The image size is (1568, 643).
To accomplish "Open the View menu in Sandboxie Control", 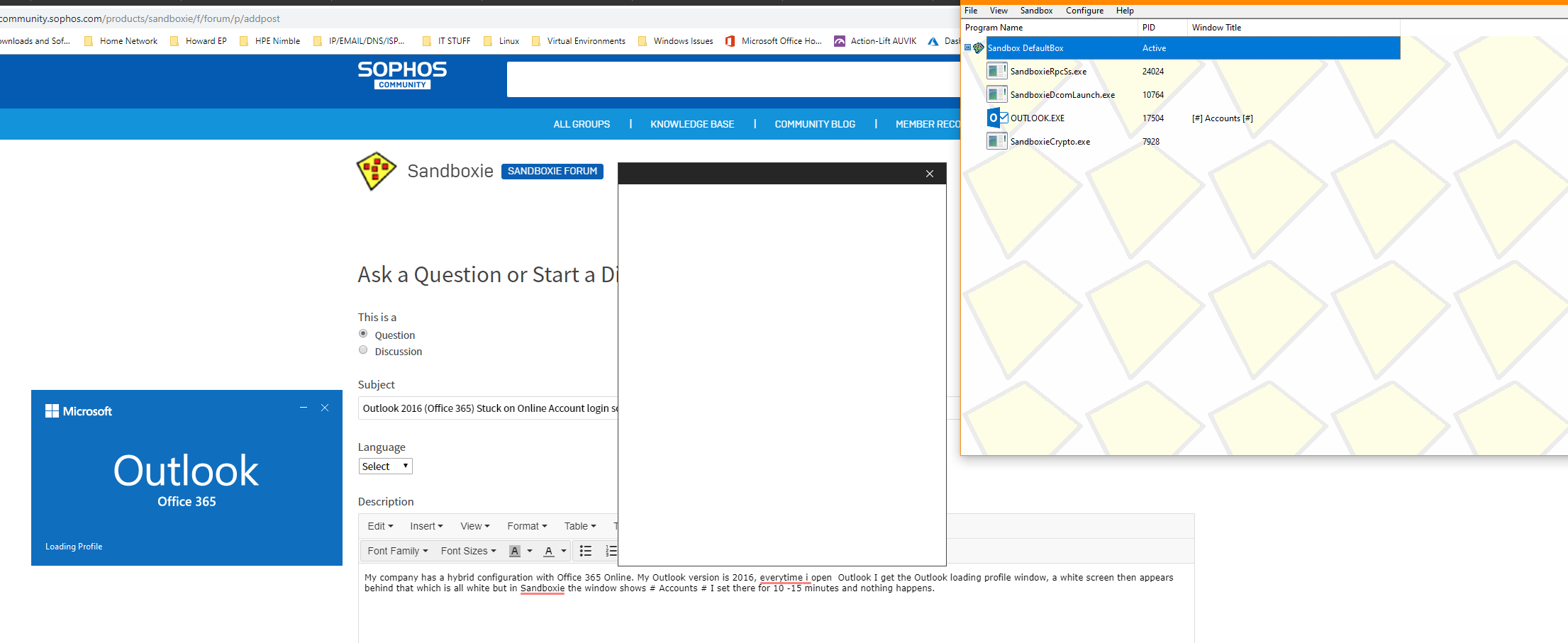I will 999,11.
